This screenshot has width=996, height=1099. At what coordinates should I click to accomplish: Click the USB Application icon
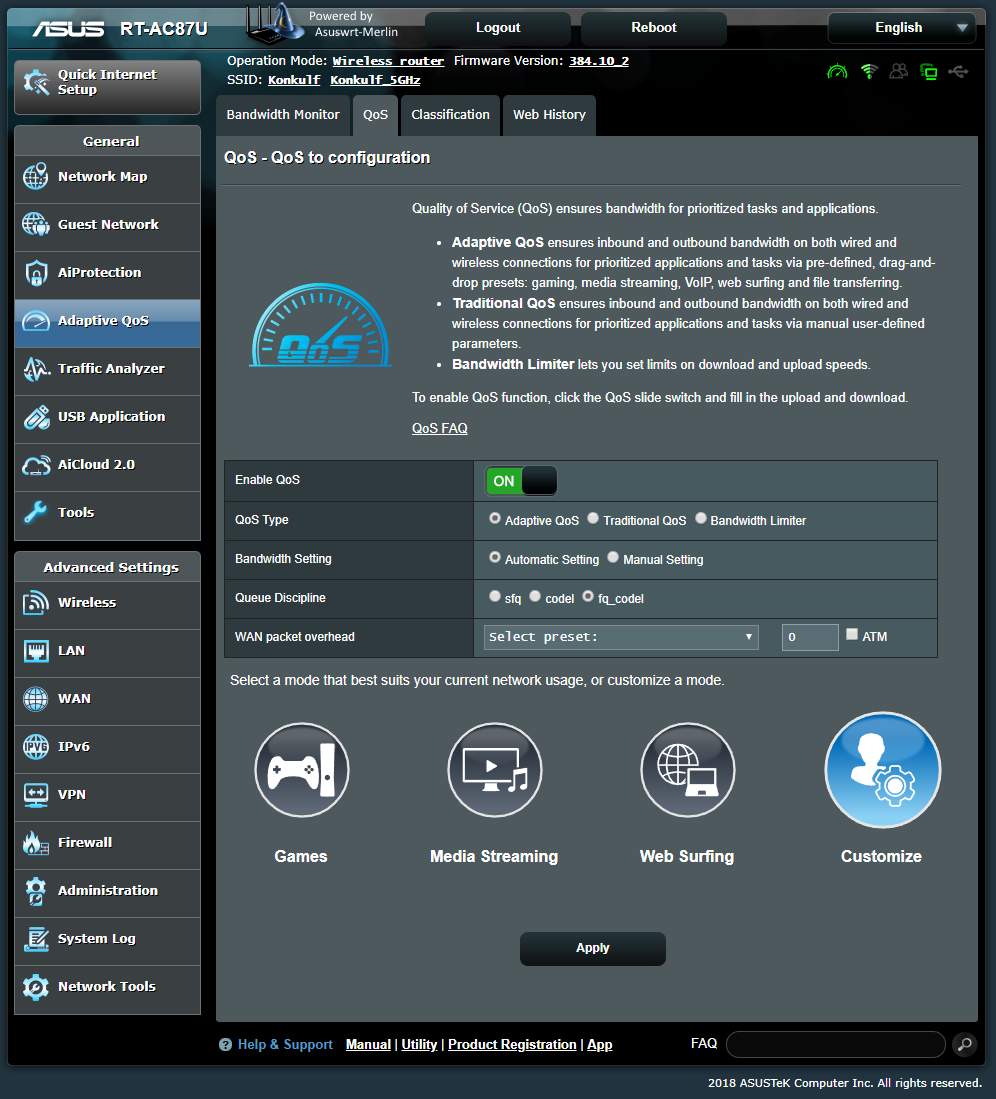tap(36, 416)
